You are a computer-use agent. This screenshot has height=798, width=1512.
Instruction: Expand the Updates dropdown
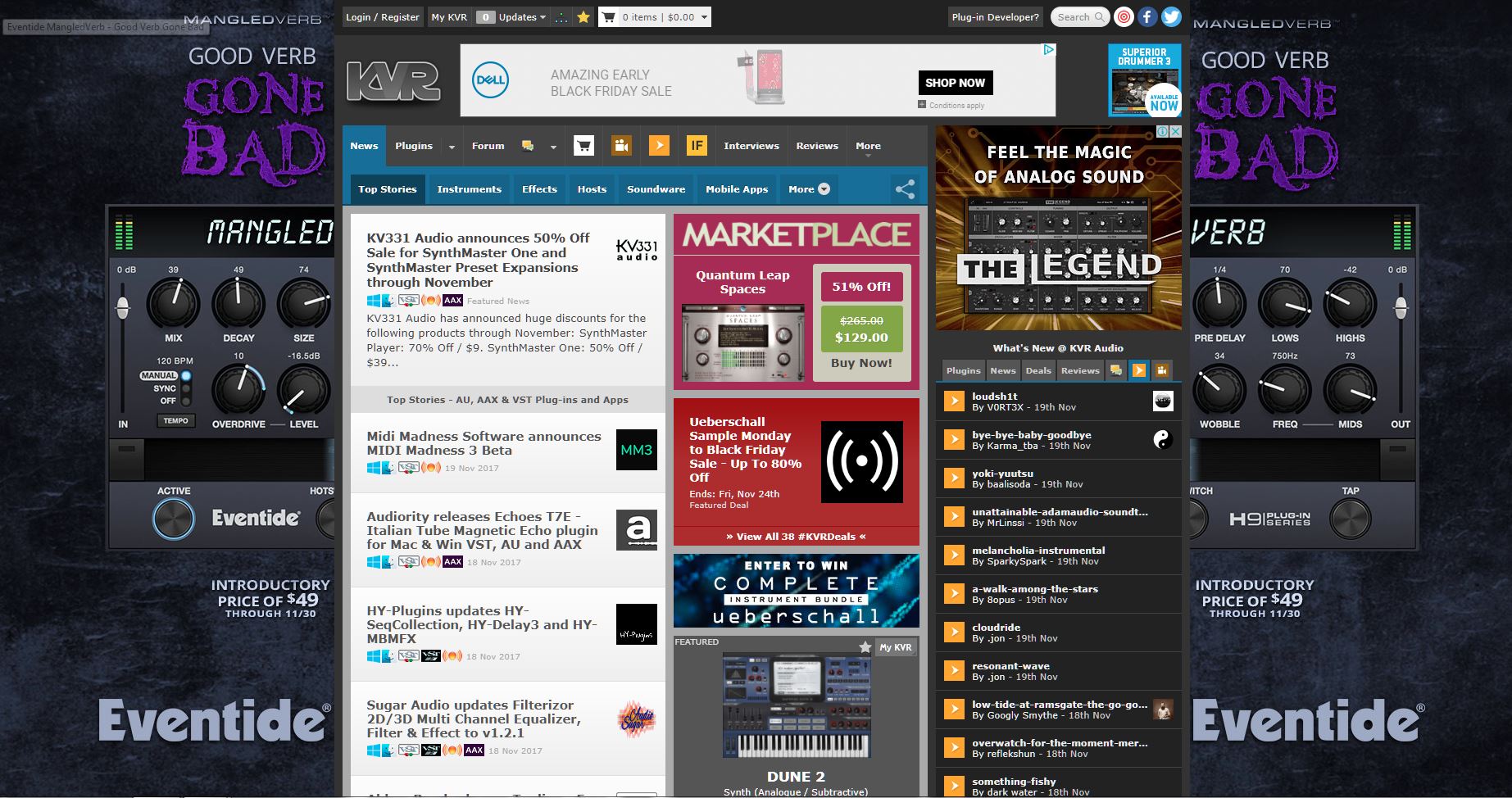pos(543,17)
